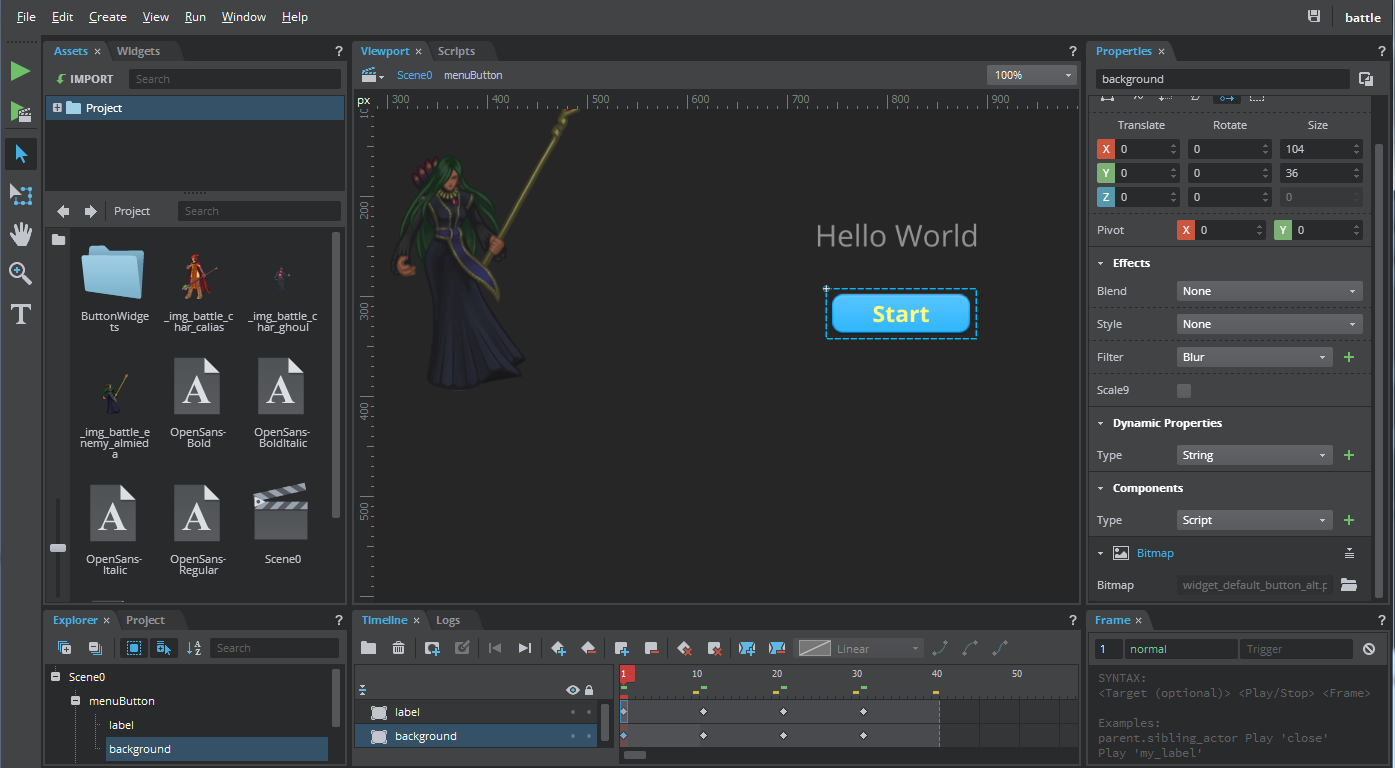The image size is (1395, 768).
Task: Toggle visibility dot for label layer
Action: point(573,712)
